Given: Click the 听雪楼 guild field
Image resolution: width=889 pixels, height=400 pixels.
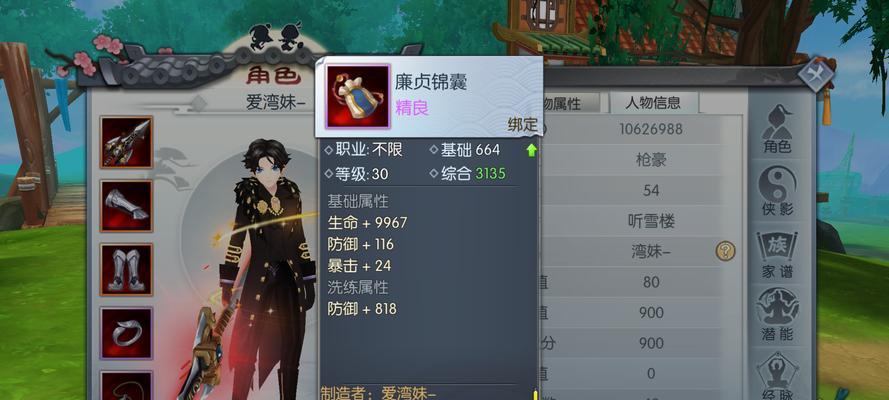Looking at the screenshot, I should pyautogui.click(x=650, y=222).
